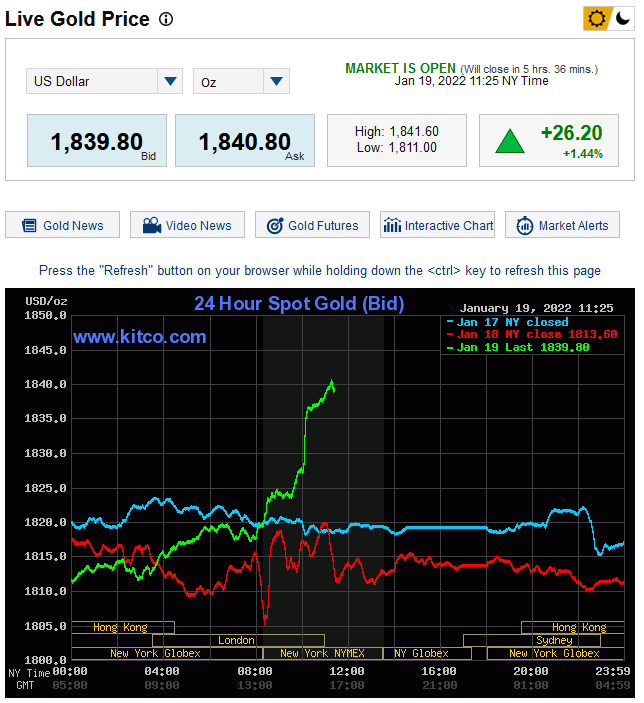644x703 pixels.
Task: Click the Jan 17 NY closed legend entry
Action: [x=508, y=322]
